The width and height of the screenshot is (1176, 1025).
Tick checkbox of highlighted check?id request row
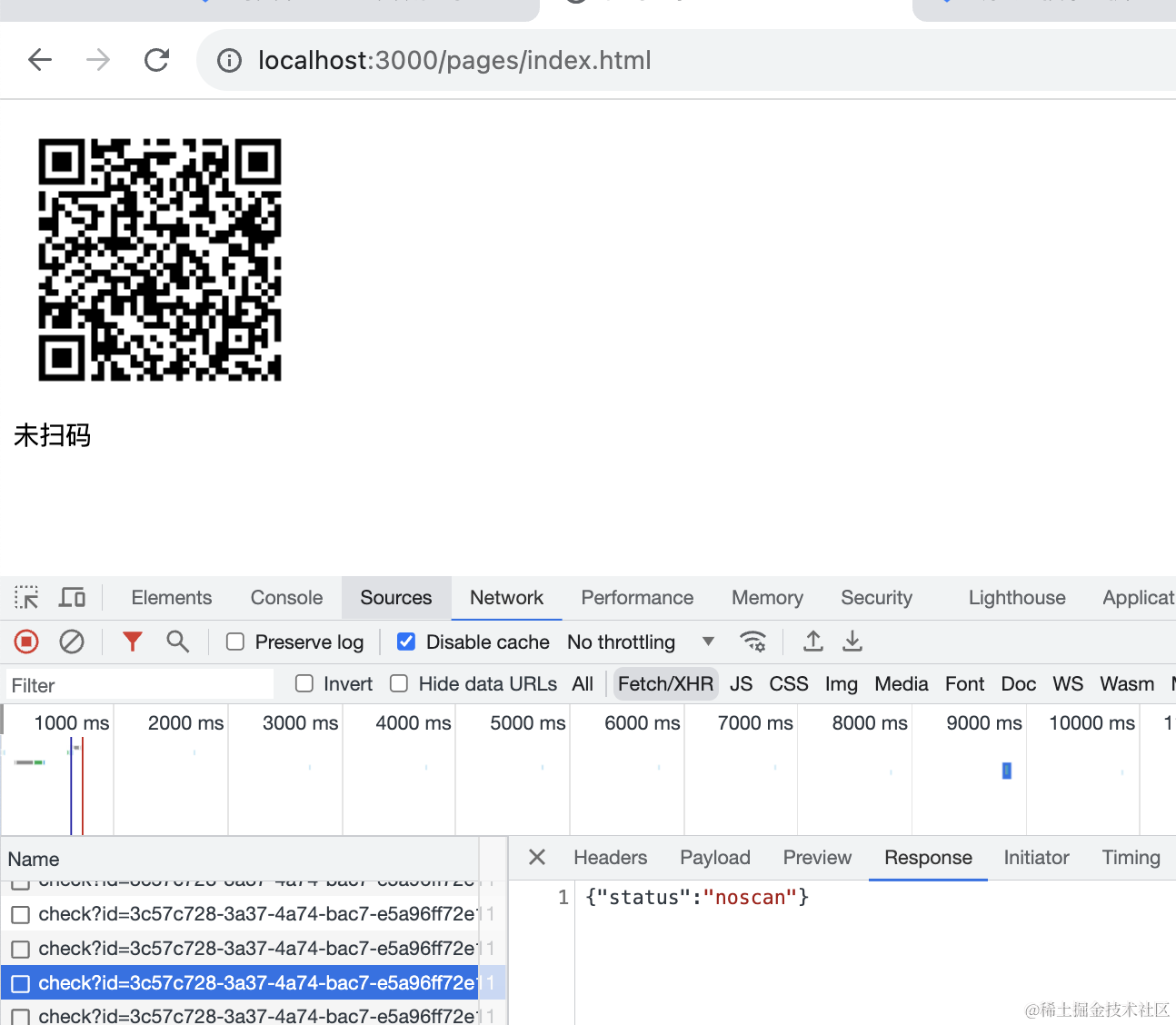click(21, 983)
